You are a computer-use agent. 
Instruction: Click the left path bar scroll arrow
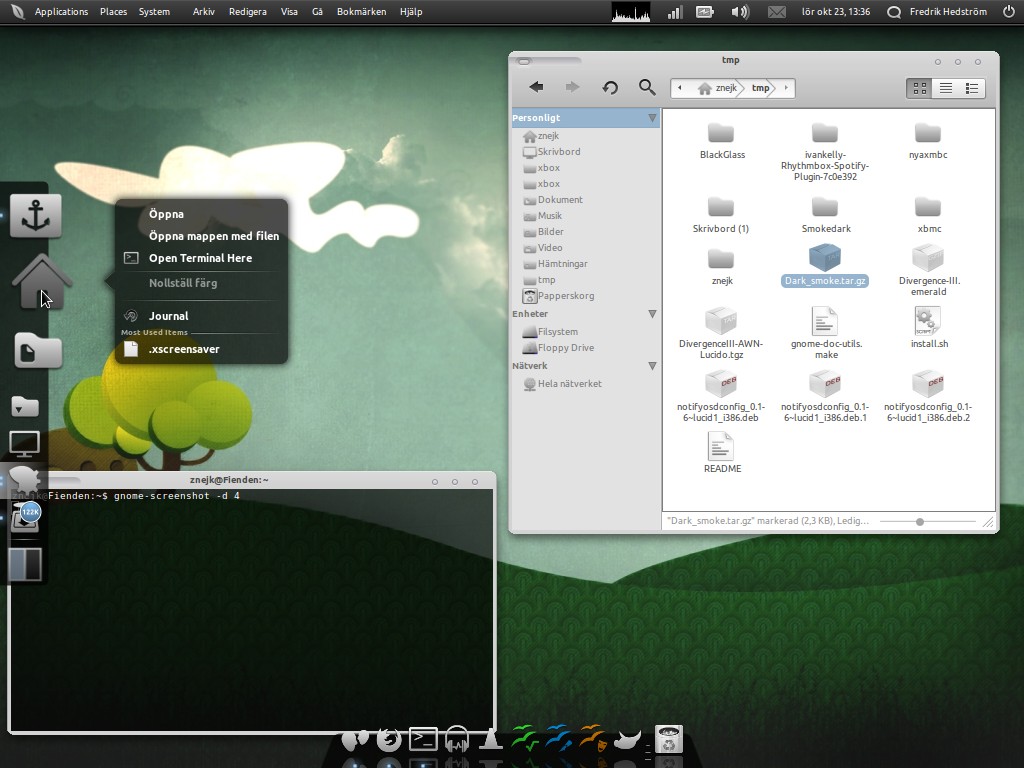pyautogui.click(x=680, y=88)
